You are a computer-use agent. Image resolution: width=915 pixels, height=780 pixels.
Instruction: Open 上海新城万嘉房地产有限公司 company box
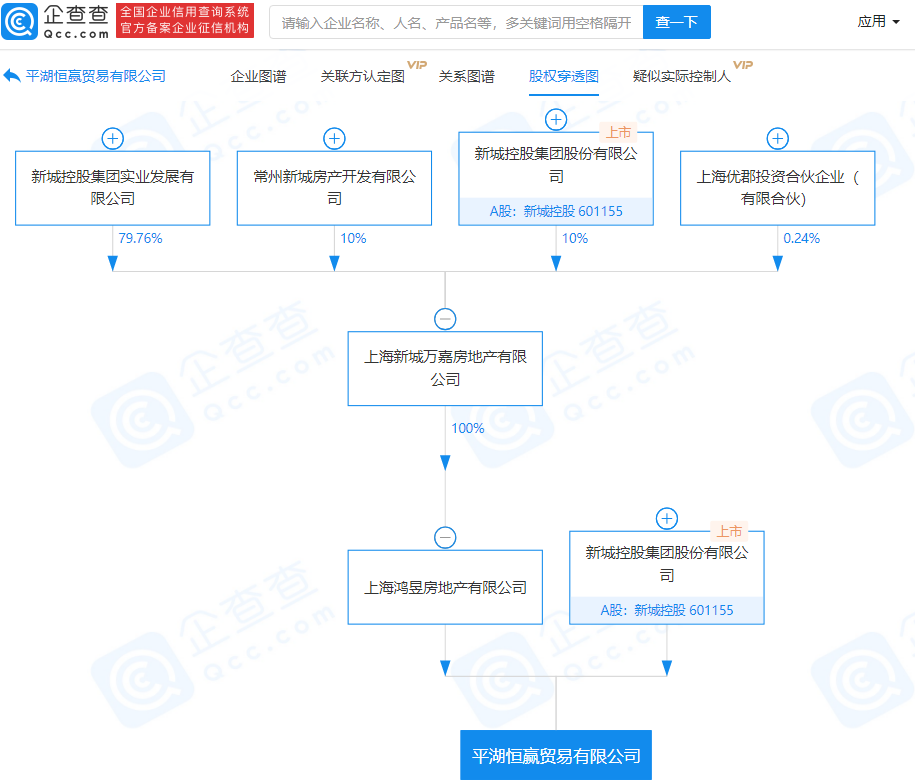pyautogui.click(x=445, y=369)
